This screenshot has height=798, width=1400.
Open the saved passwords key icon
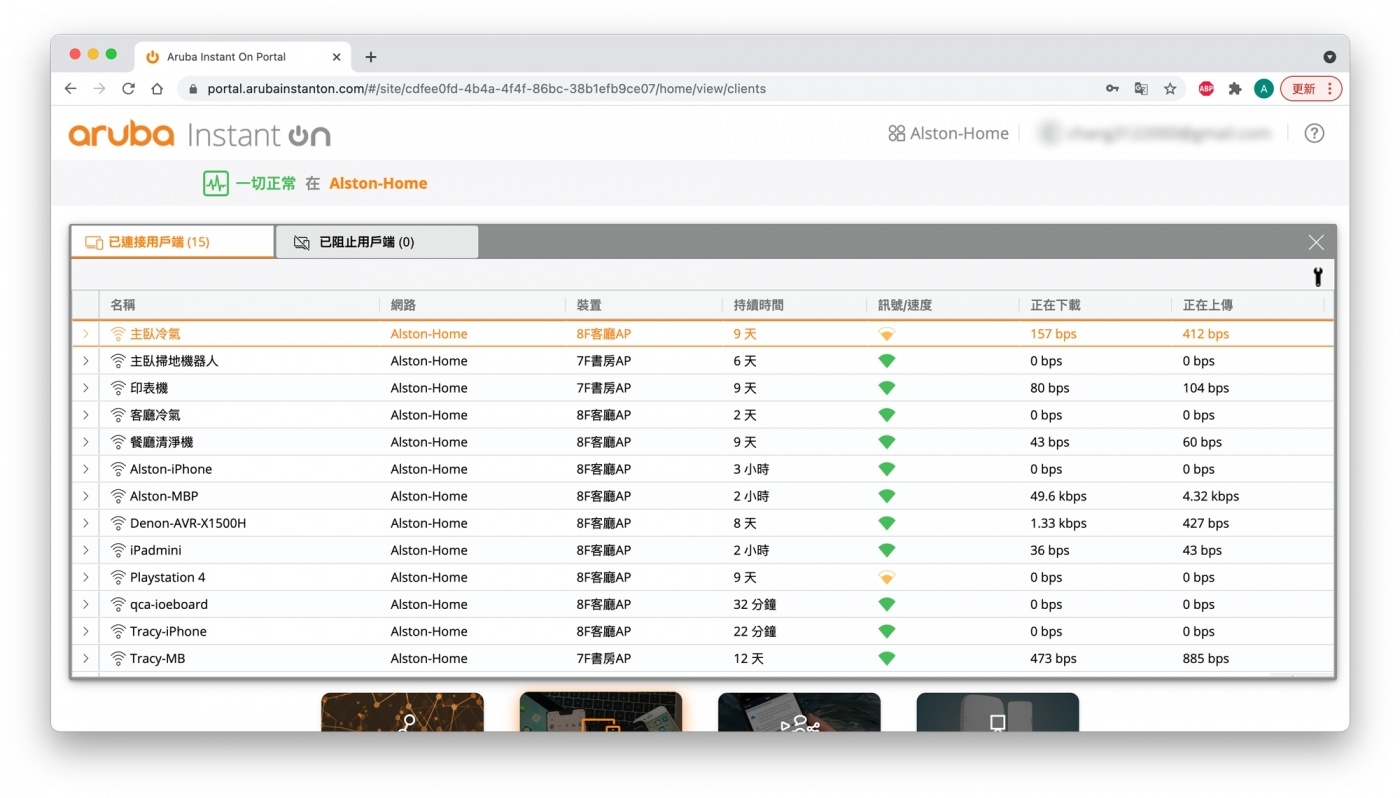click(1112, 88)
